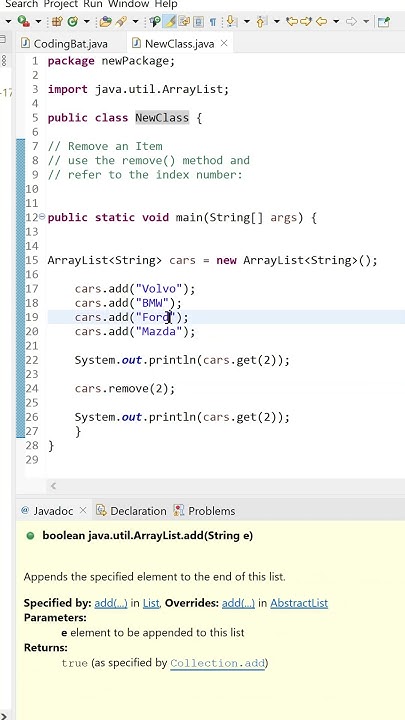Expand the Search icon dropdown arrow
The image size is (405, 720).
(135, 21)
